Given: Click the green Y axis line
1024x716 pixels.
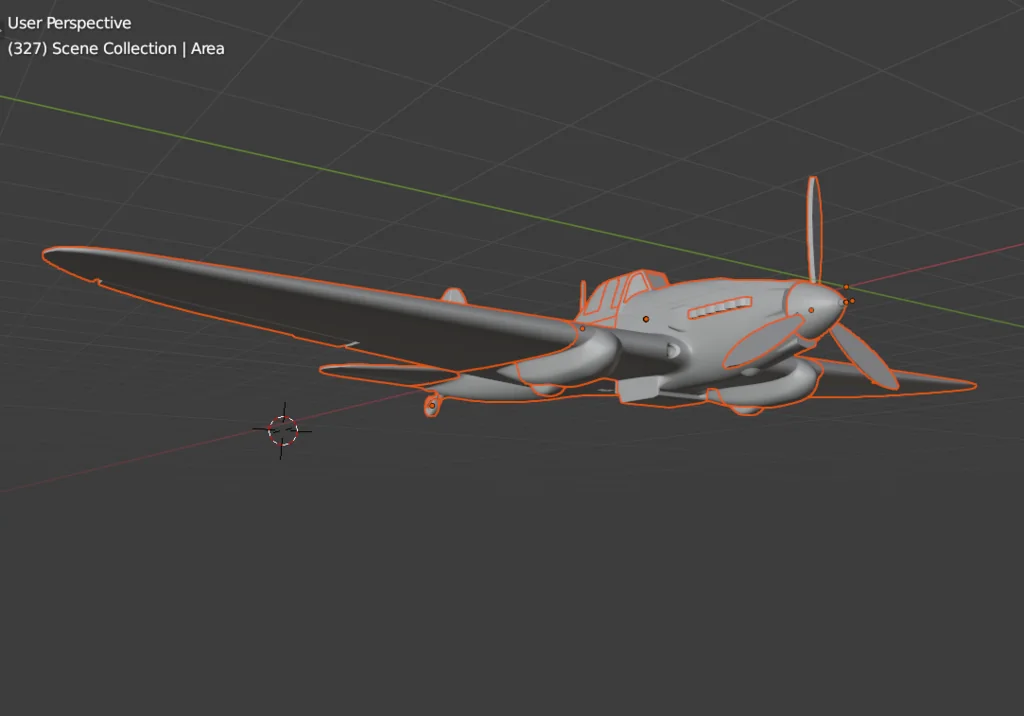Looking at the screenshot, I should (300, 158).
